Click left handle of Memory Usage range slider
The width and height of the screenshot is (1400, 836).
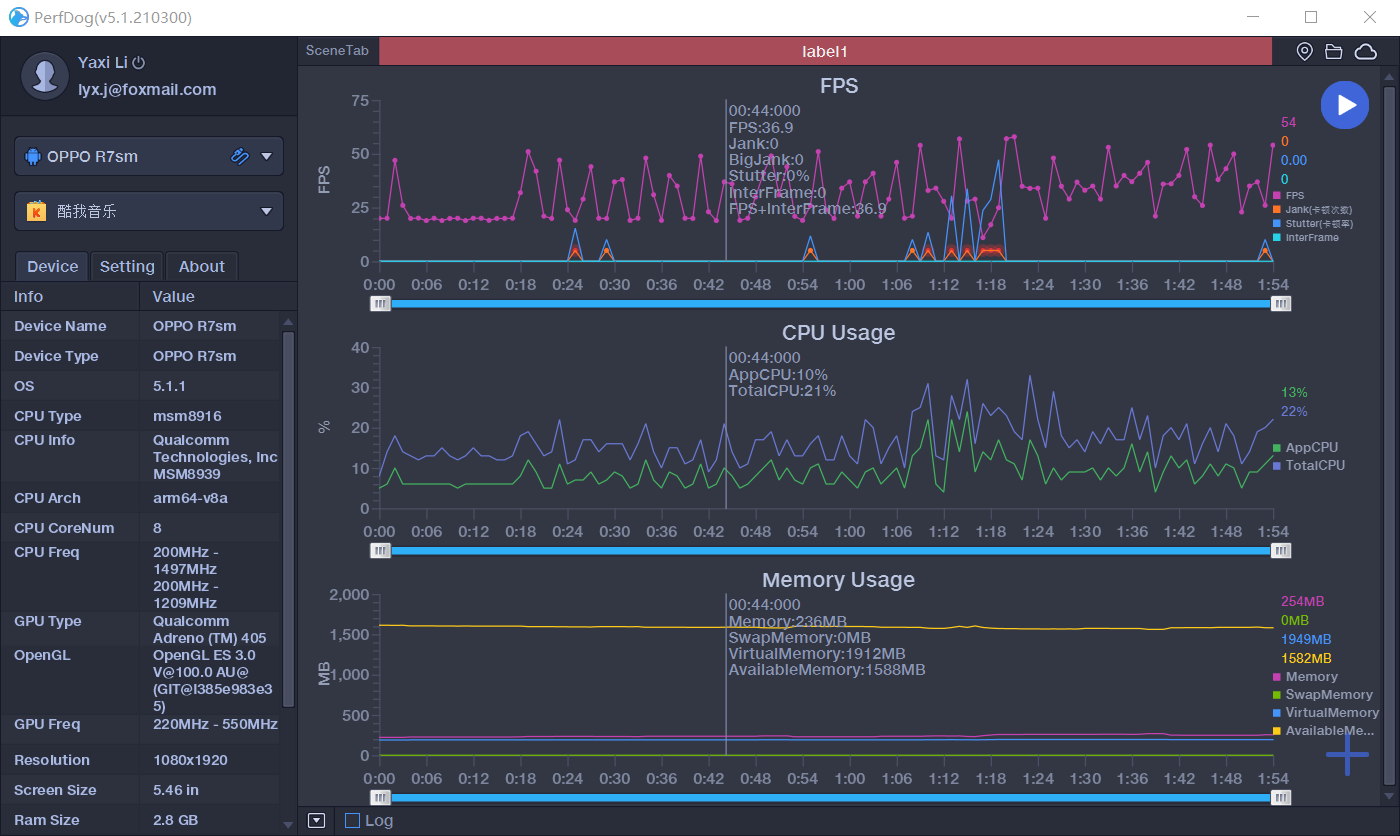pyautogui.click(x=381, y=797)
